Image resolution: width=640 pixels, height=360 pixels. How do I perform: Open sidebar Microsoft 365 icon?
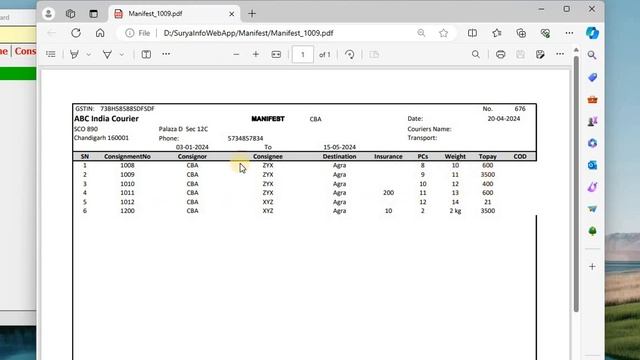point(592,143)
